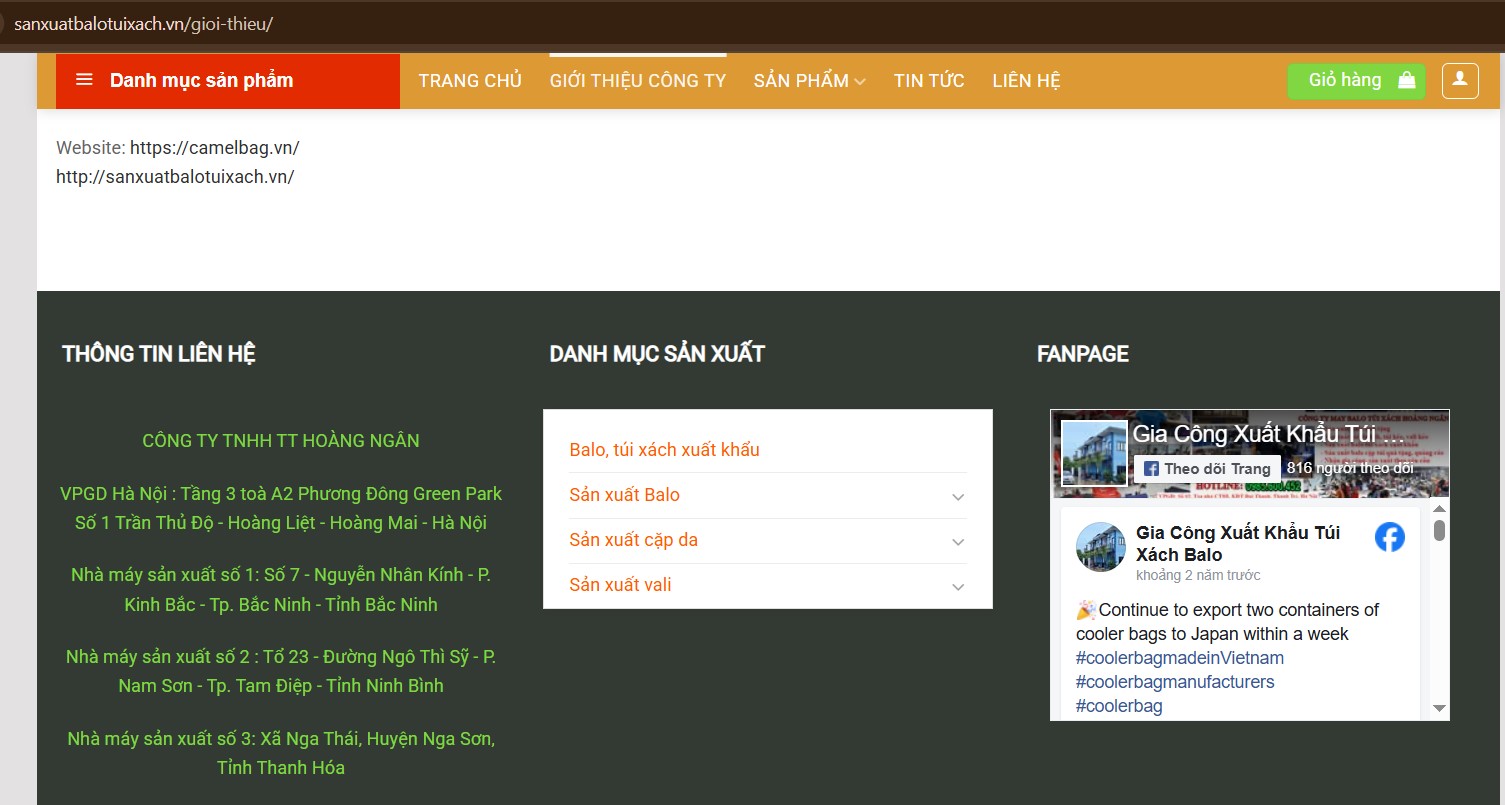Click the #coolerbagmanufacturers hashtag
1505x805 pixels.
(1175, 682)
